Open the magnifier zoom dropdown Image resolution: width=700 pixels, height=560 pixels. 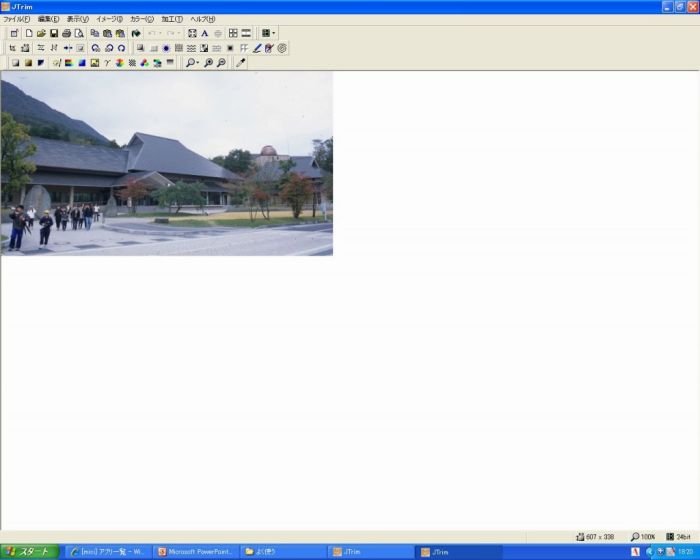(x=196, y=62)
